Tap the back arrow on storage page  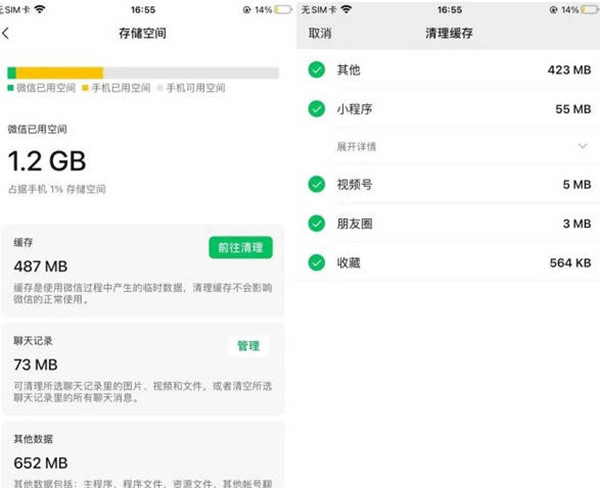pyautogui.click(x=5, y=33)
